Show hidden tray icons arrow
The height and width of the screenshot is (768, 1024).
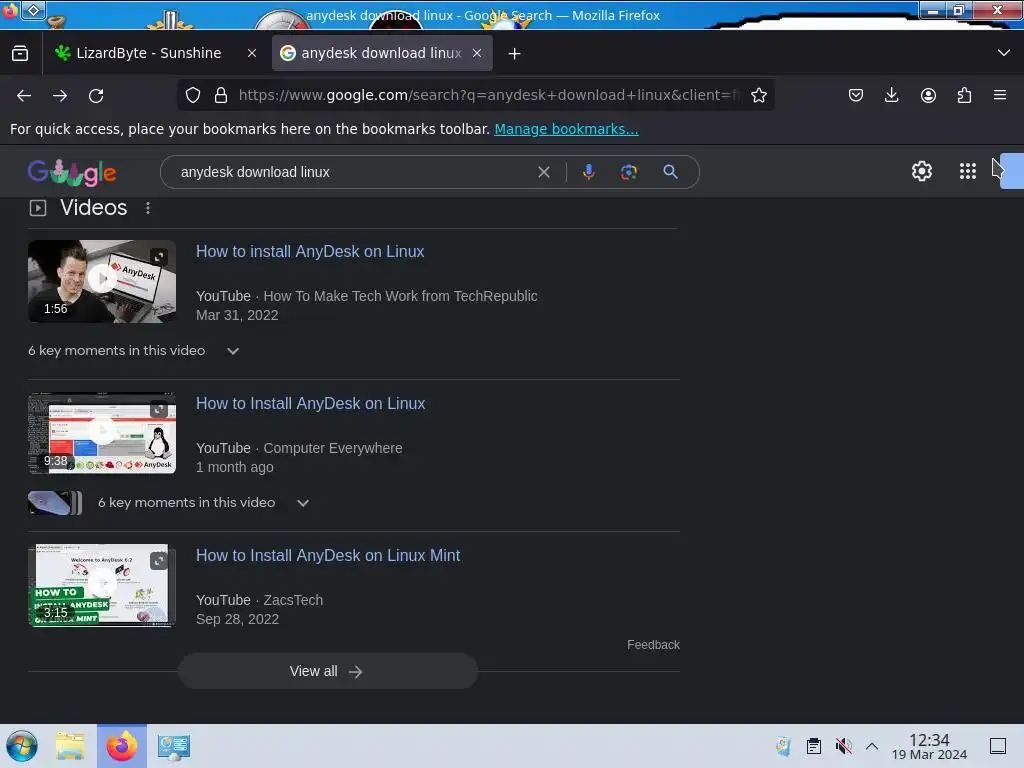[872, 746]
